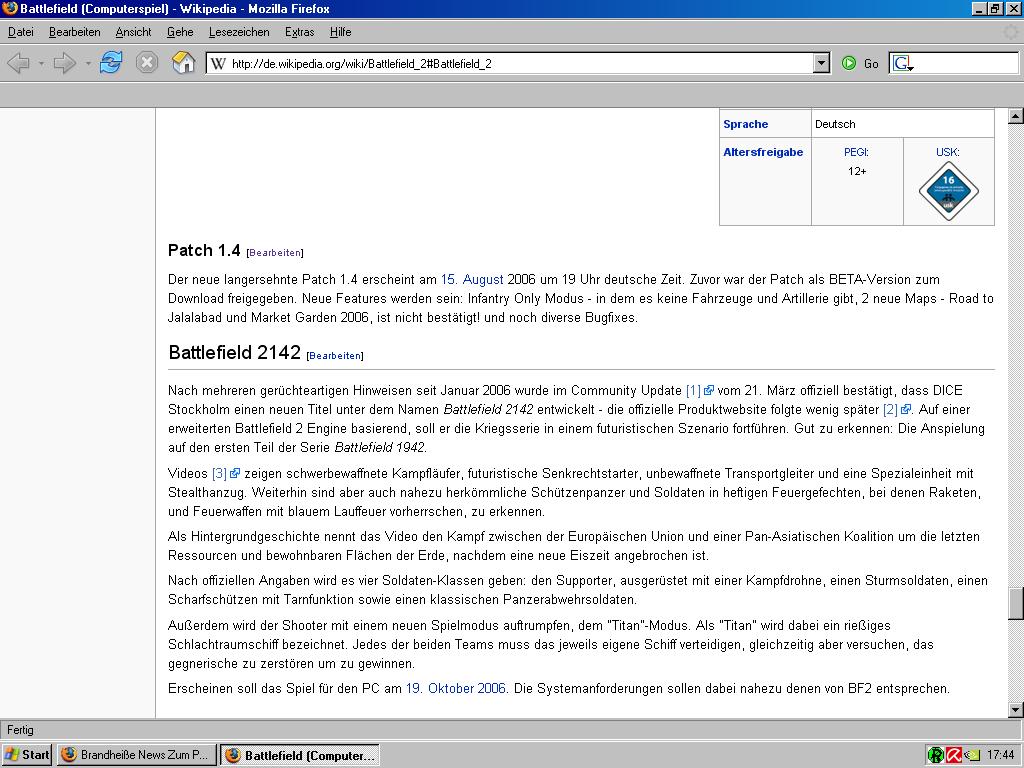1024x768 pixels.
Task: Open the USK link
Action: [x=948, y=152]
